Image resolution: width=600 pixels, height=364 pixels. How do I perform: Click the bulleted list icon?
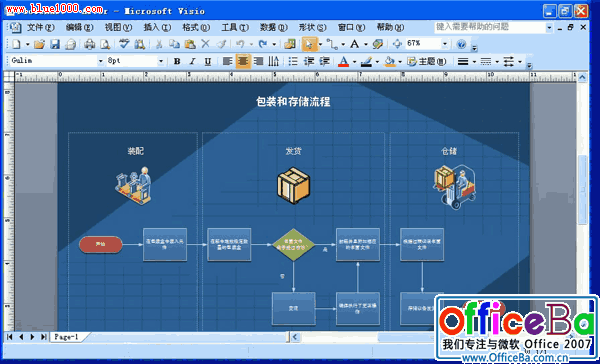293,61
